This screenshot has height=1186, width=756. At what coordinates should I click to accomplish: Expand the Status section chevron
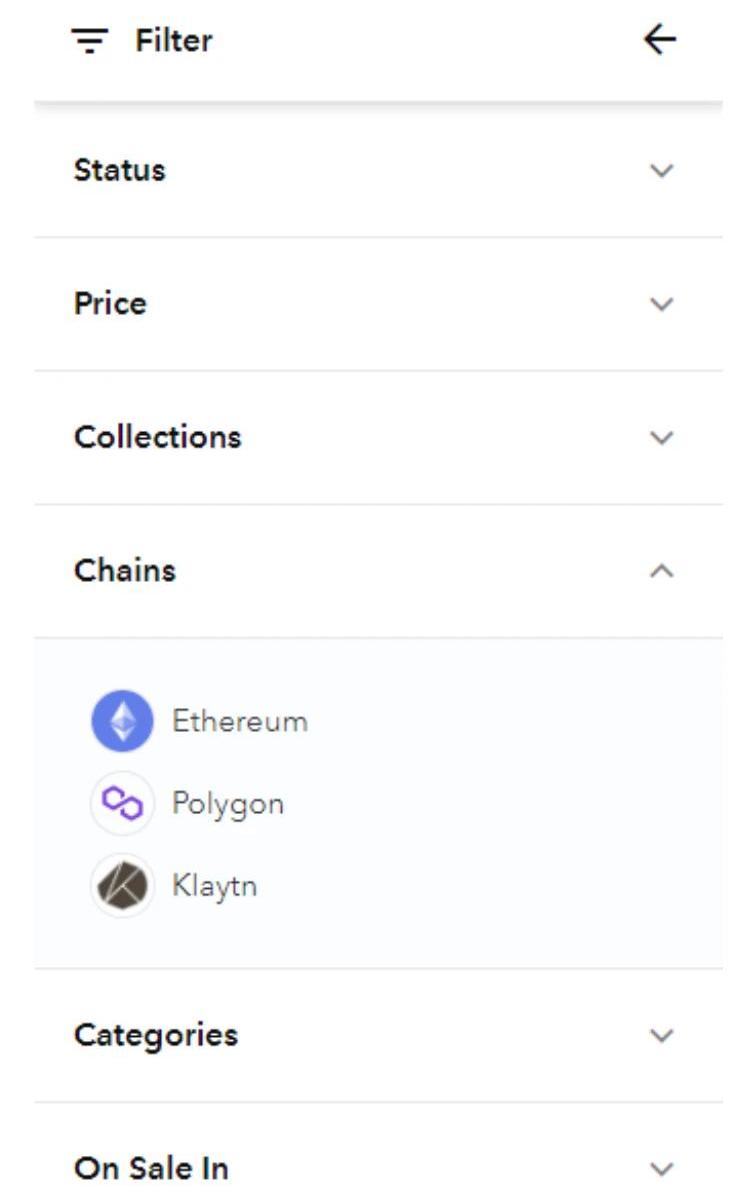[661, 170]
